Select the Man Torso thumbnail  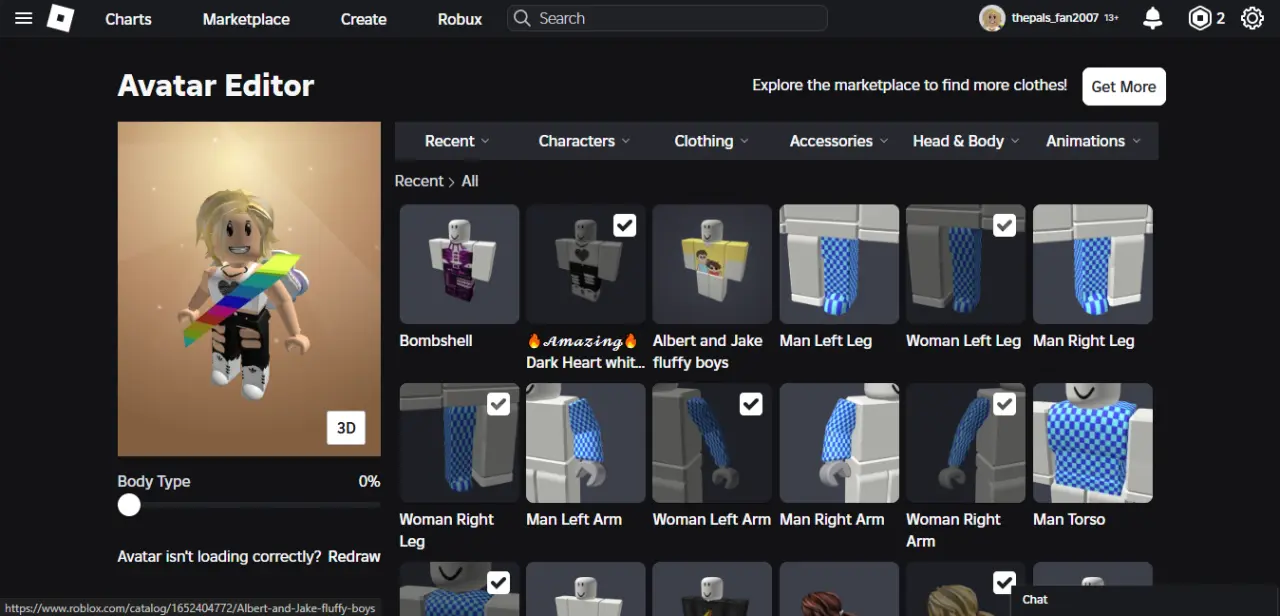[1092, 443]
